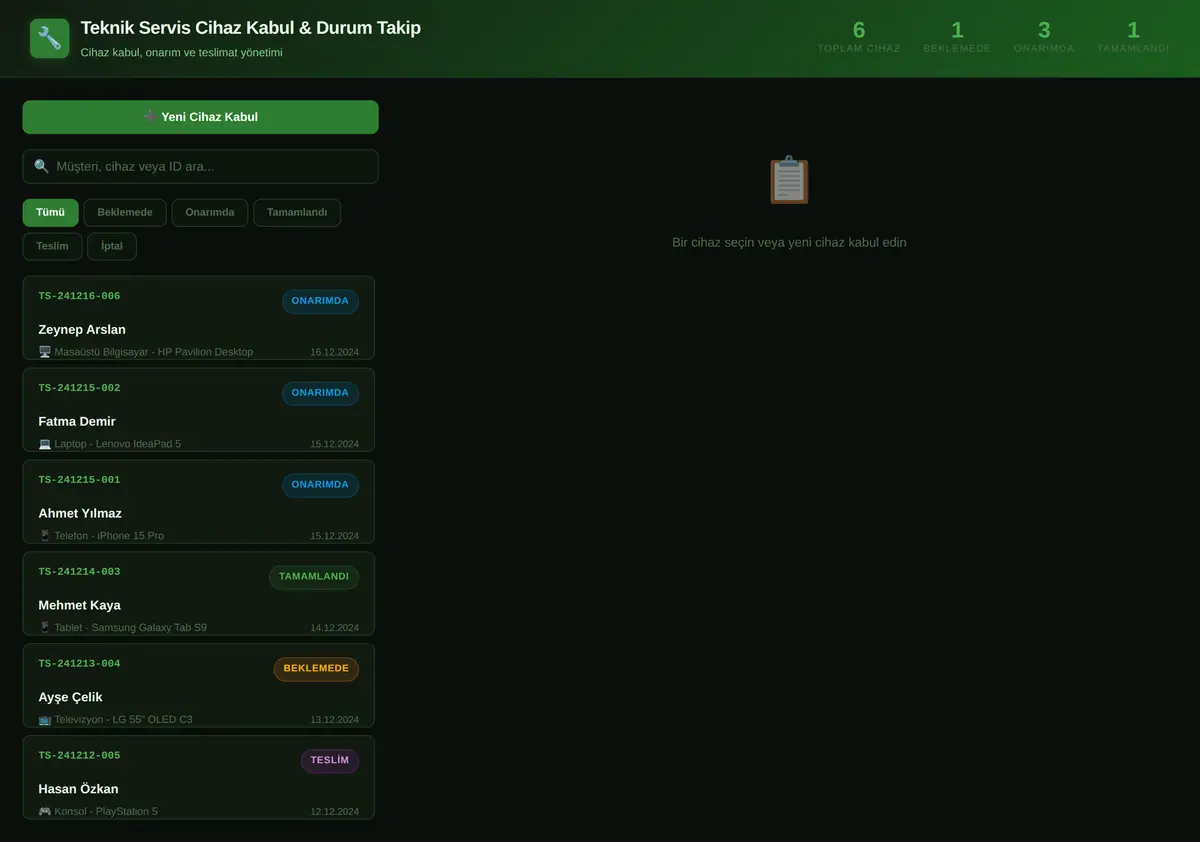Select Hasan Özkan's device card
Screen dimensions: 1200x842
[199, 778]
